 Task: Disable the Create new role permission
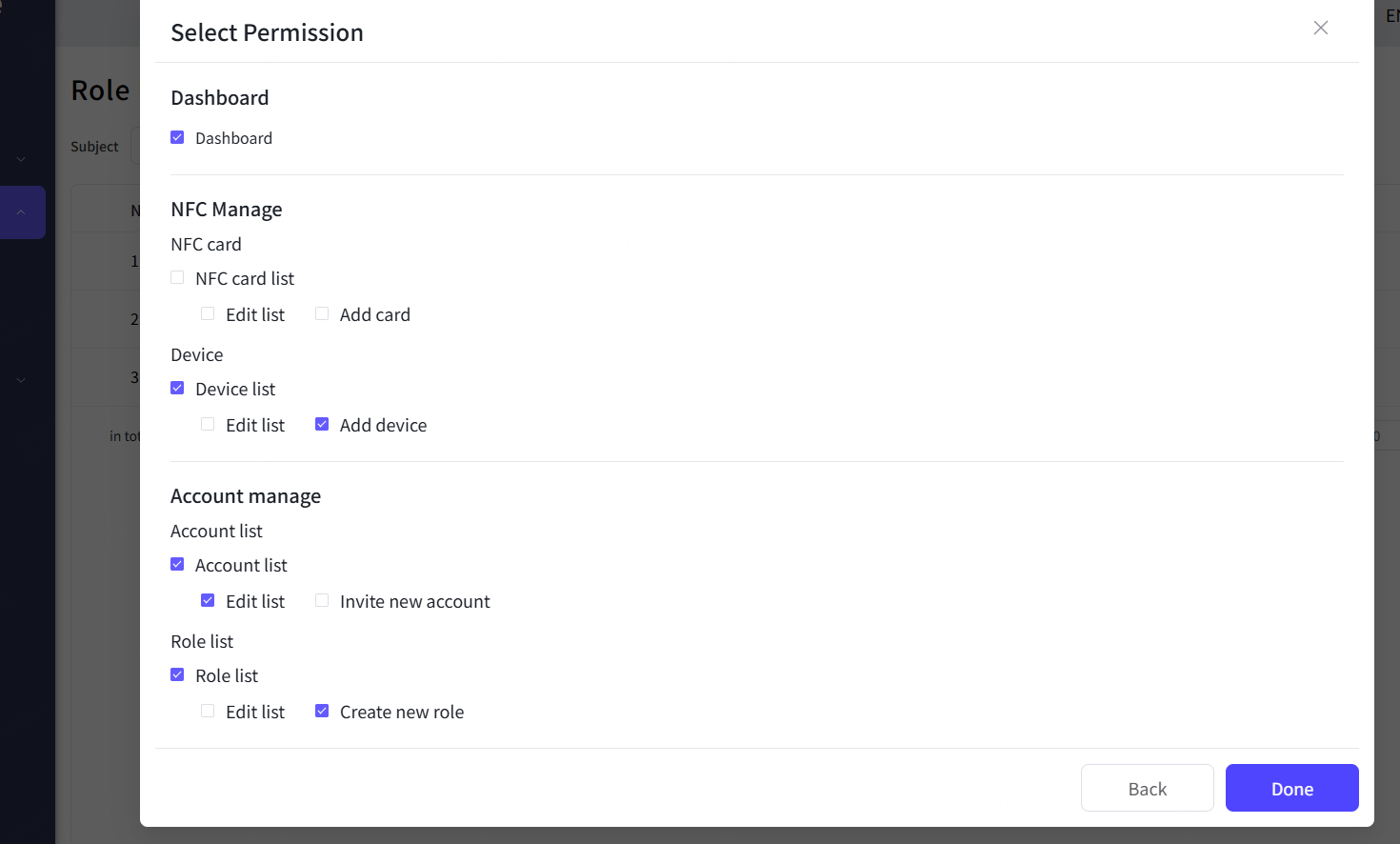click(322, 711)
